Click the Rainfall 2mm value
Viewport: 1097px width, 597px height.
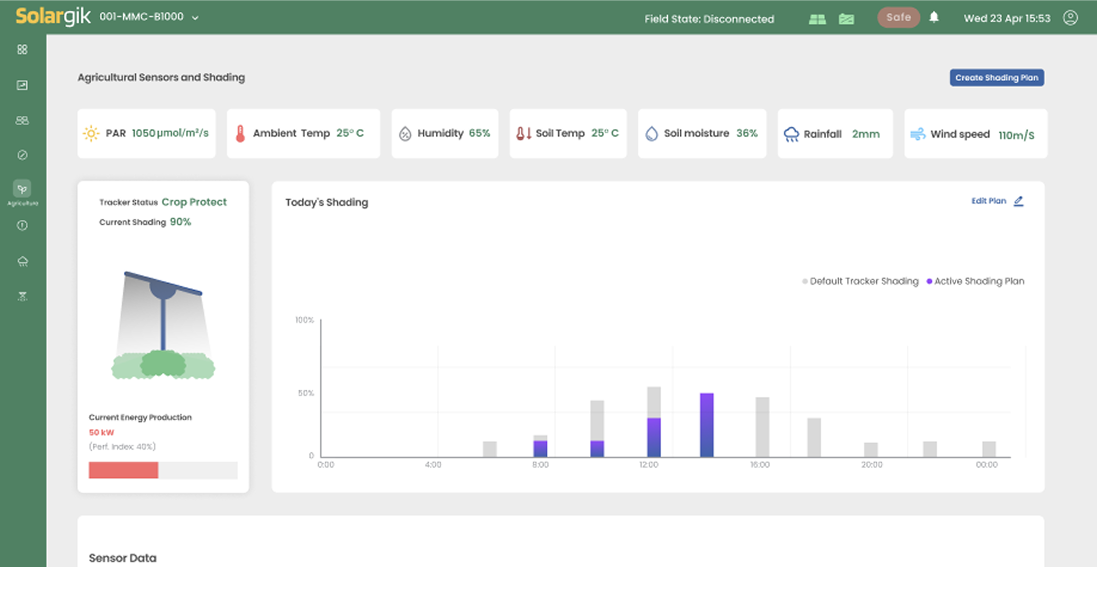click(865, 134)
